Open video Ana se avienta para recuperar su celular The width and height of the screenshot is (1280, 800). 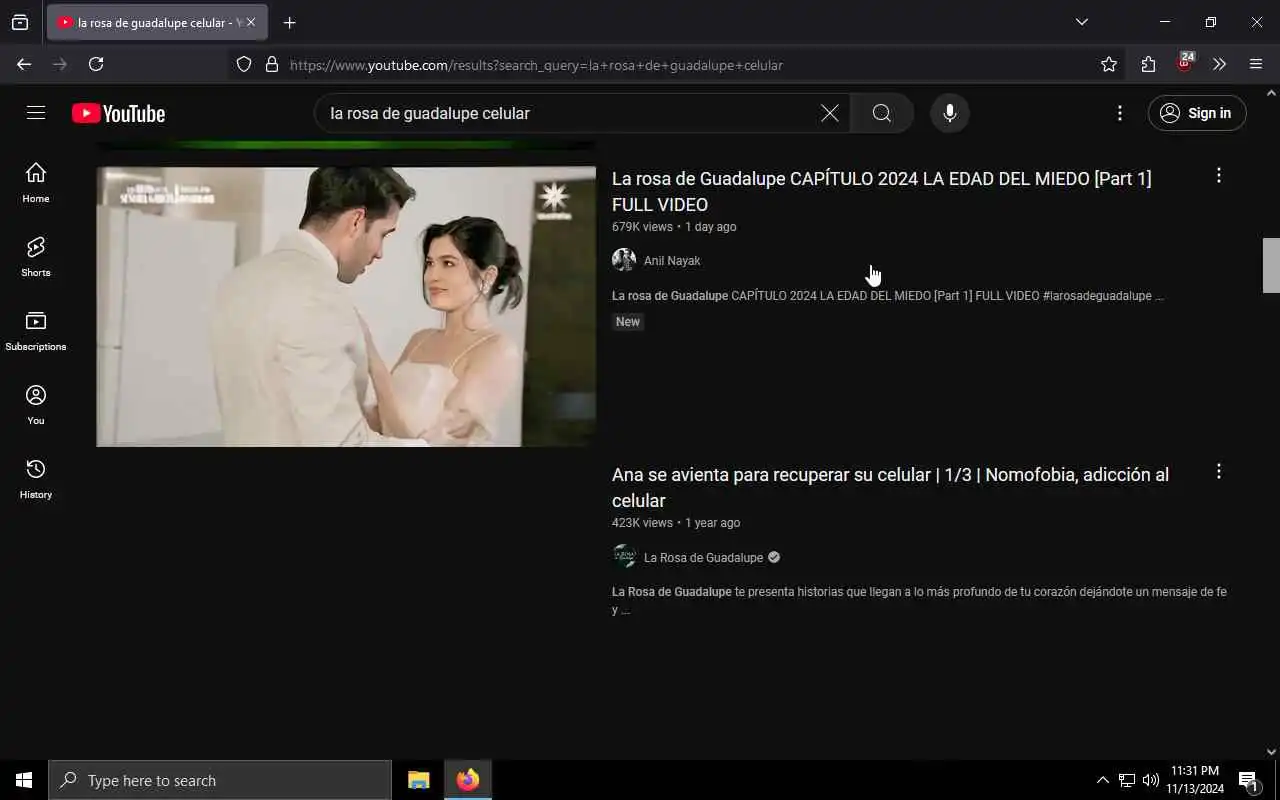890,487
